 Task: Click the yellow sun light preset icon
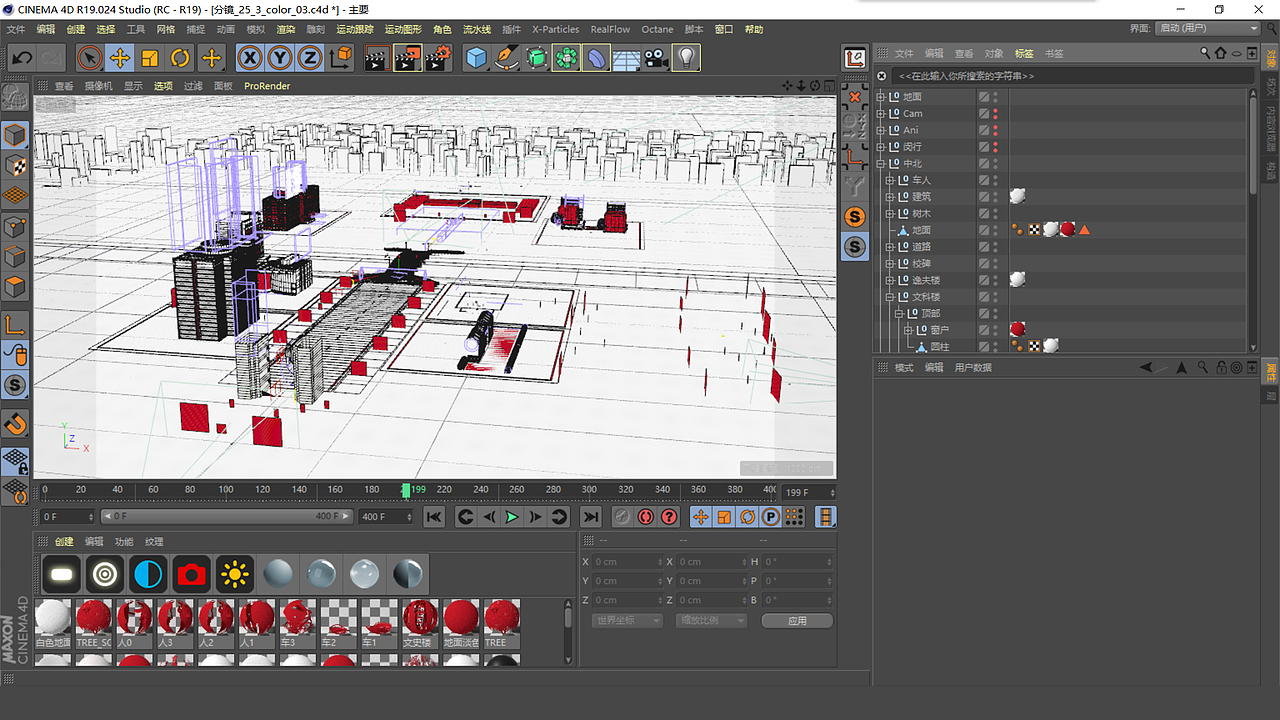[235, 574]
